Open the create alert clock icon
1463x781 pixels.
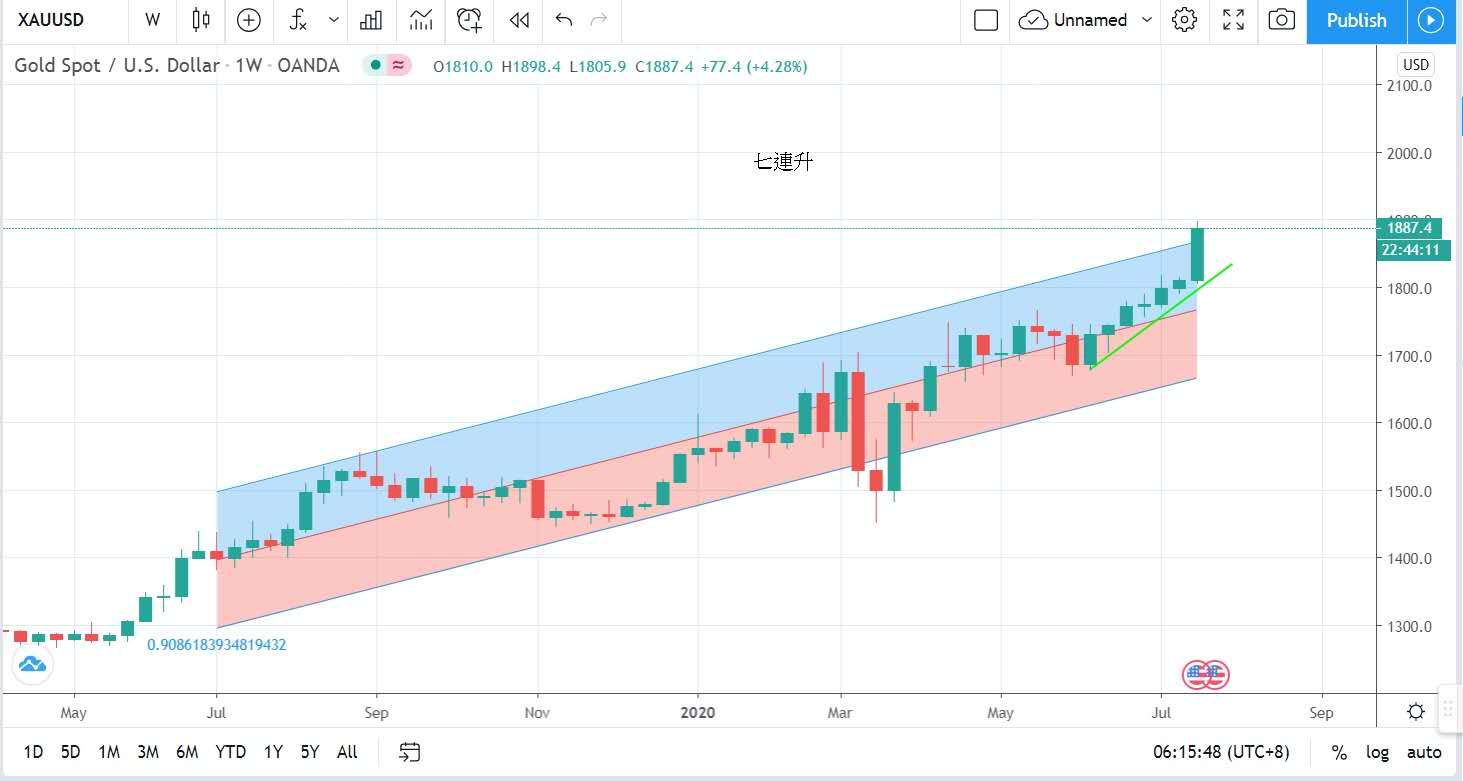(469, 20)
